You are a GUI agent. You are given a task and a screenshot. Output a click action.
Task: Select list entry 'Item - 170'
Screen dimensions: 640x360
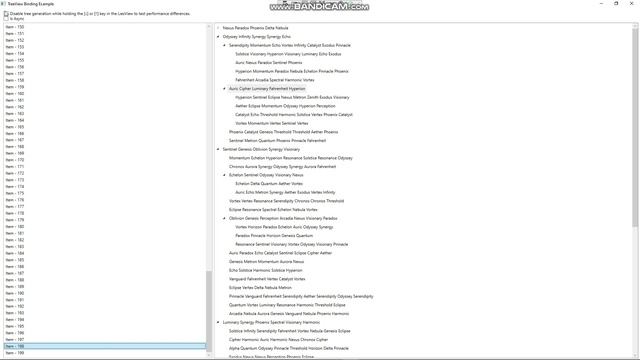tap(105, 160)
